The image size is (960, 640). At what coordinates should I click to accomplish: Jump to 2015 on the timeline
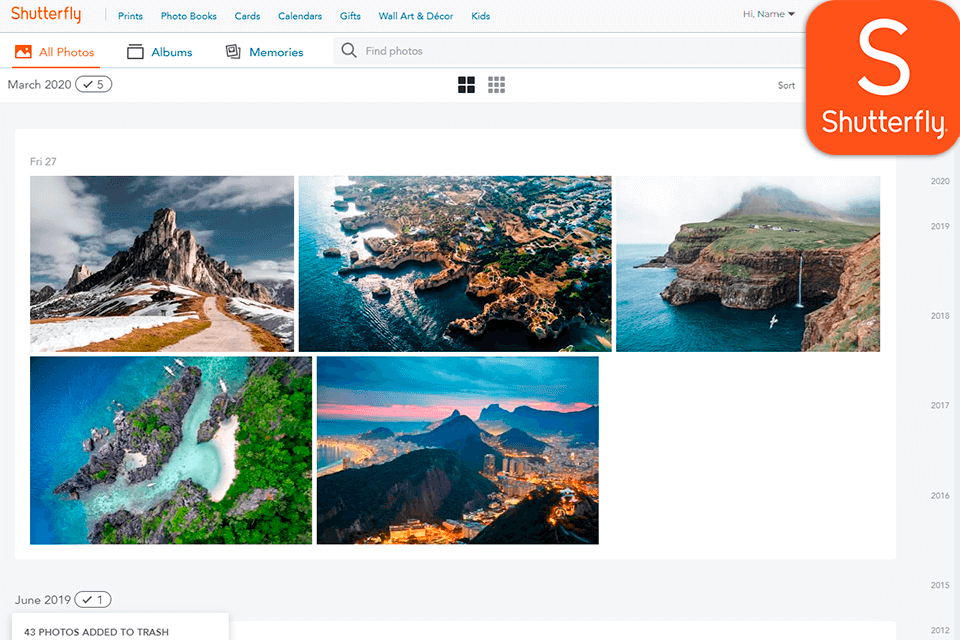[940, 585]
